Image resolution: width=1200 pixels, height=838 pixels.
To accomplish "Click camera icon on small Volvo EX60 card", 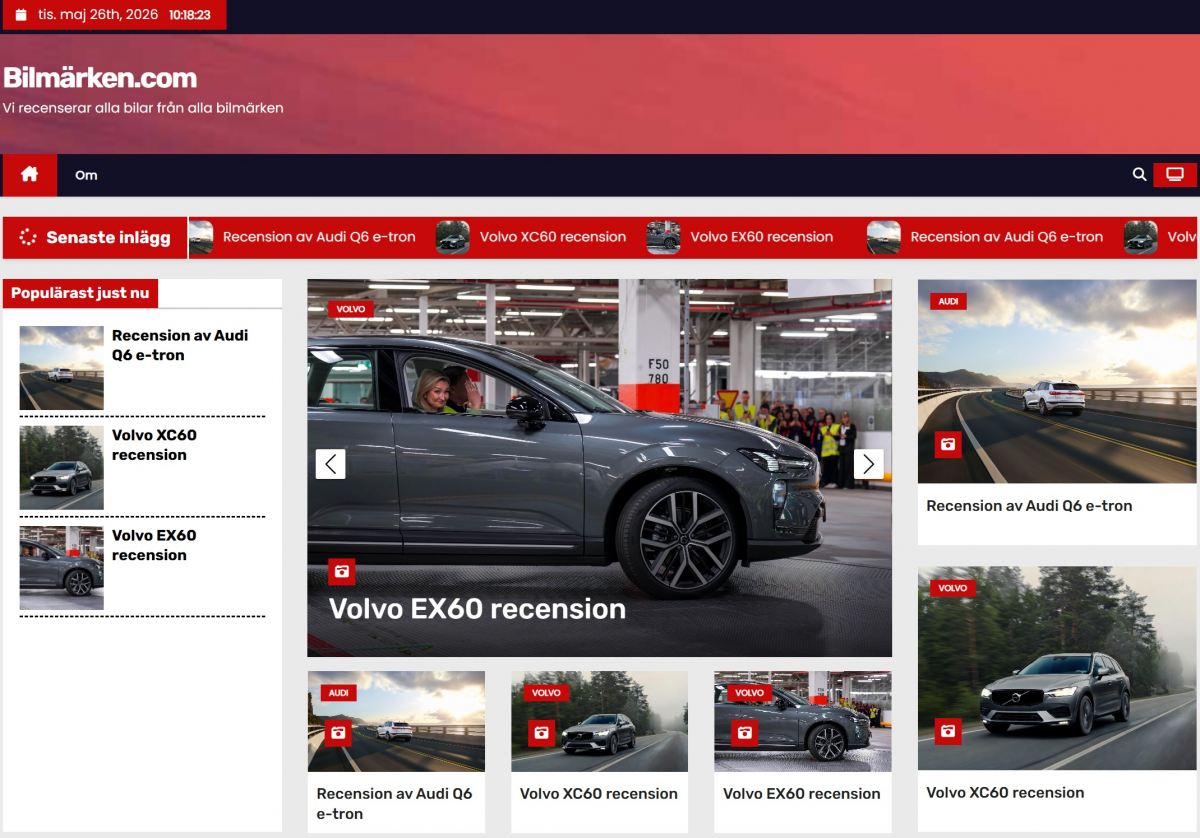I will click(x=744, y=733).
